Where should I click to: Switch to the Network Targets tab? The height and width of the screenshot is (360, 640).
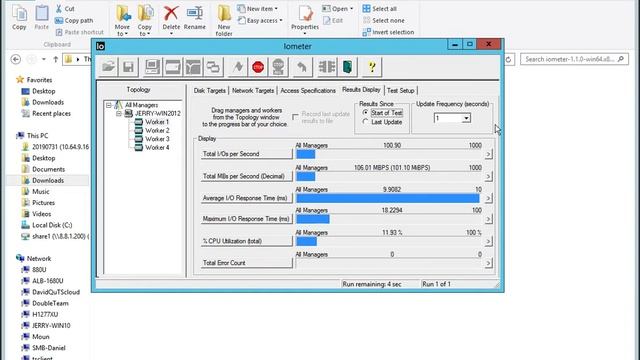pos(253,91)
